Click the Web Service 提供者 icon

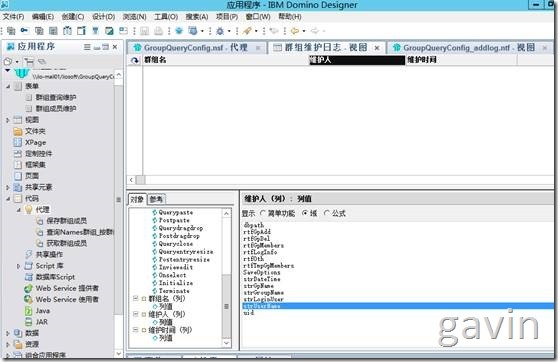[x=28, y=288]
